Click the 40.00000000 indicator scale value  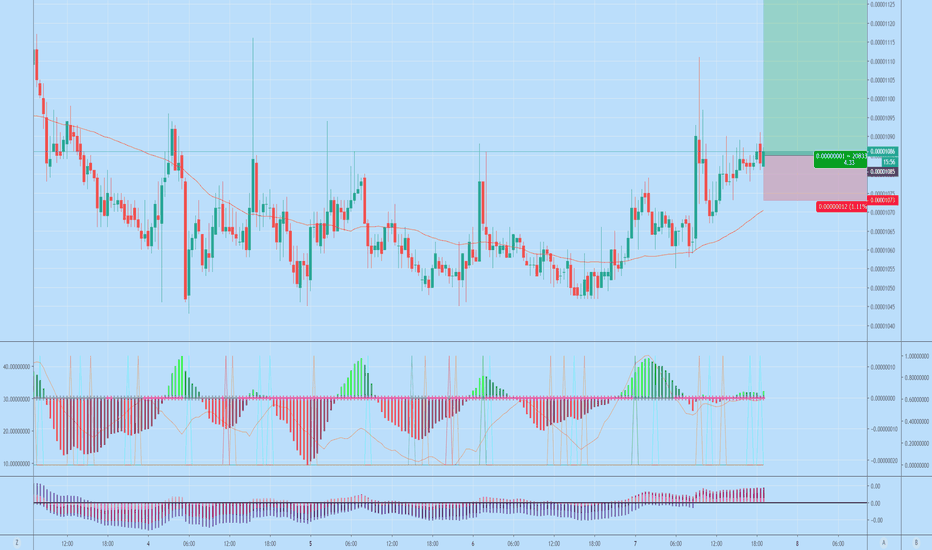click(x=16, y=367)
